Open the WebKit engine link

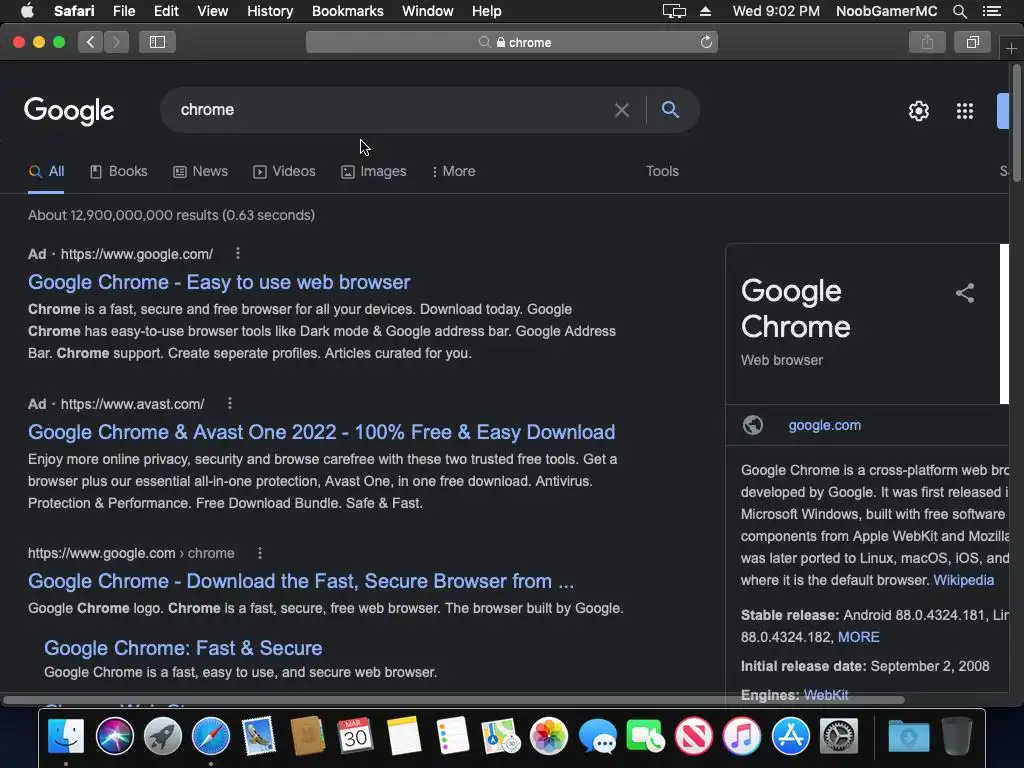825,695
